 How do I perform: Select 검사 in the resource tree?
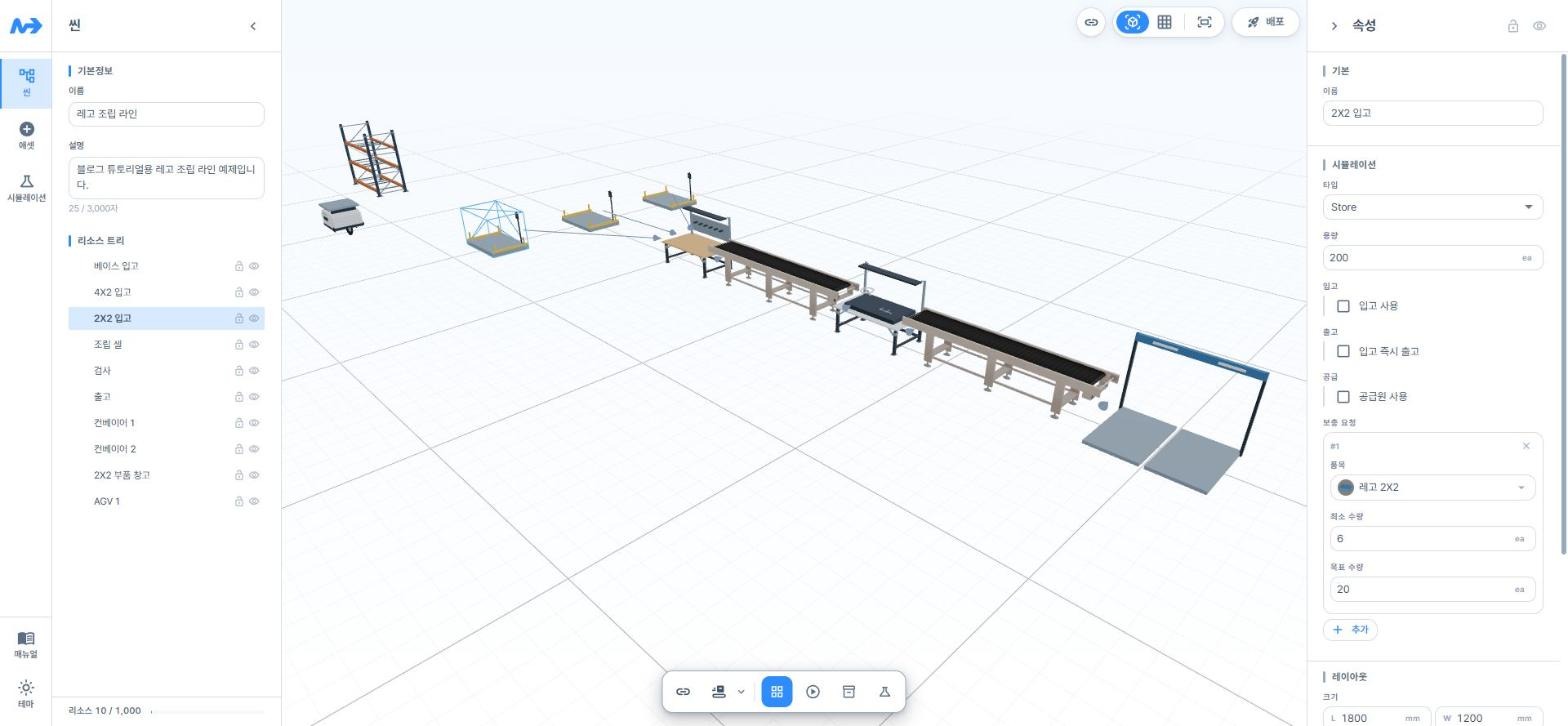click(166, 371)
